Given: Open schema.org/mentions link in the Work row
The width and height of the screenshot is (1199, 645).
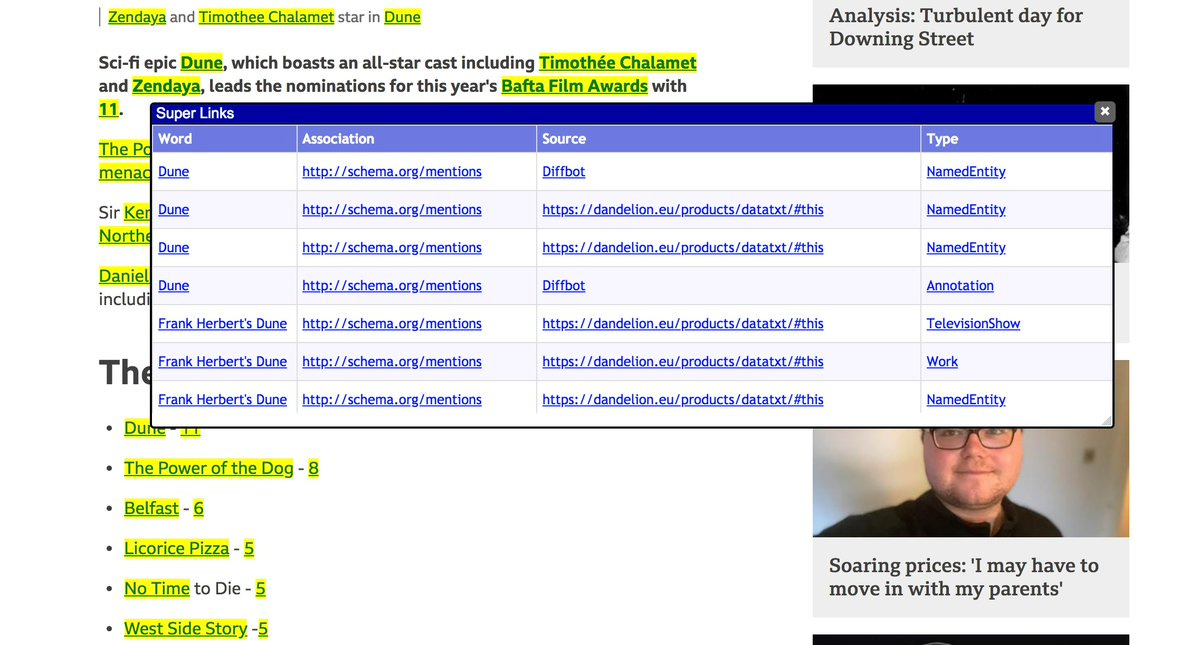Looking at the screenshot, I should tap(392, 361).
